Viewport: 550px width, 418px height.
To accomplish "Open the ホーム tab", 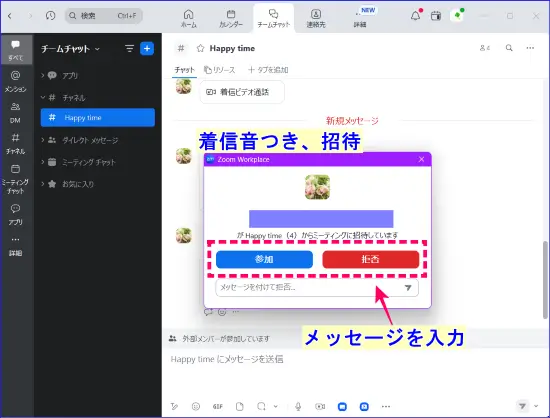I will coord(189,19).
